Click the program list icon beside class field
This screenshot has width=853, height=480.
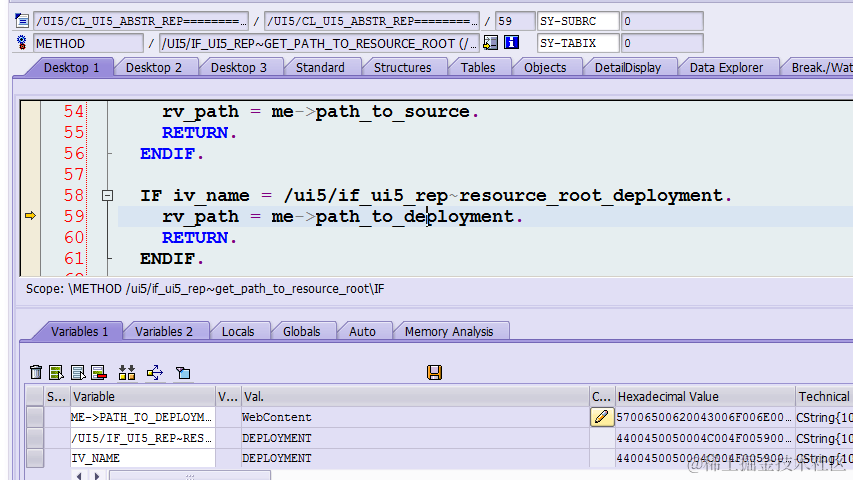[22, 21]
